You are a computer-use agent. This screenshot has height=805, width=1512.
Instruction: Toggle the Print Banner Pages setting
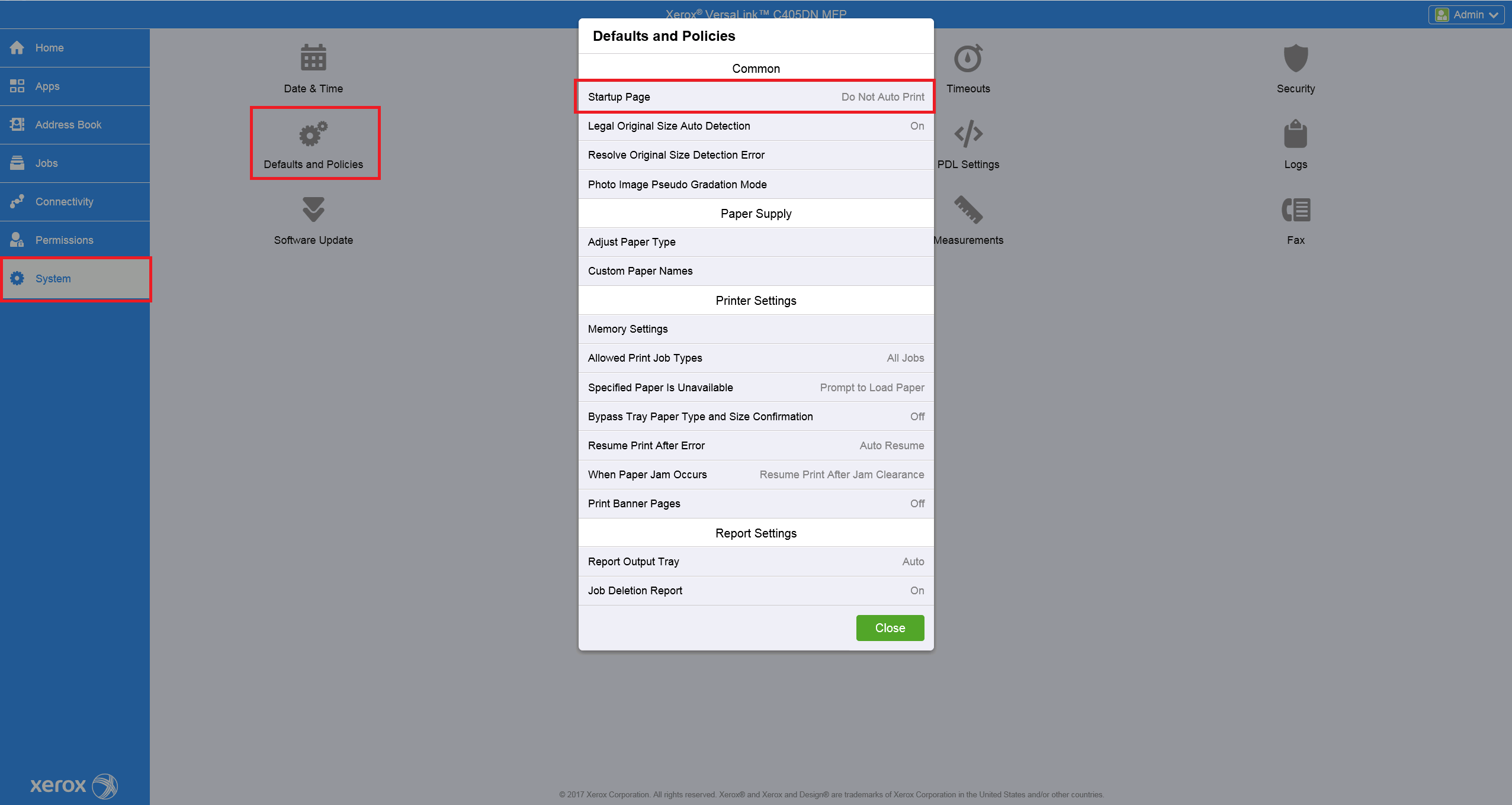756,504
